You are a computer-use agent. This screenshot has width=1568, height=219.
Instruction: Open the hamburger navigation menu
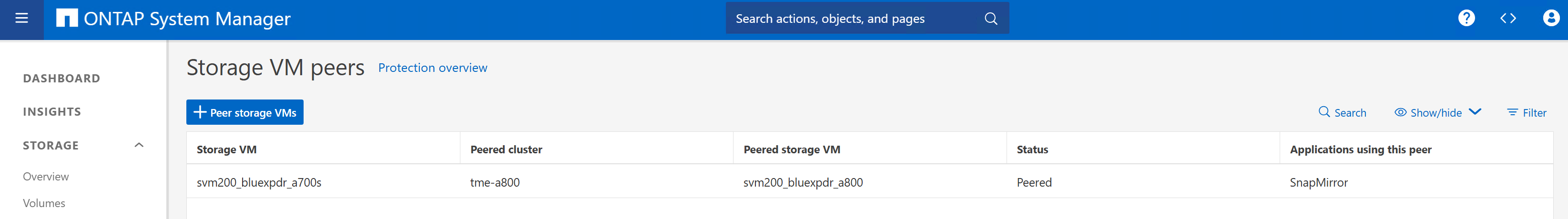point(22,19)
